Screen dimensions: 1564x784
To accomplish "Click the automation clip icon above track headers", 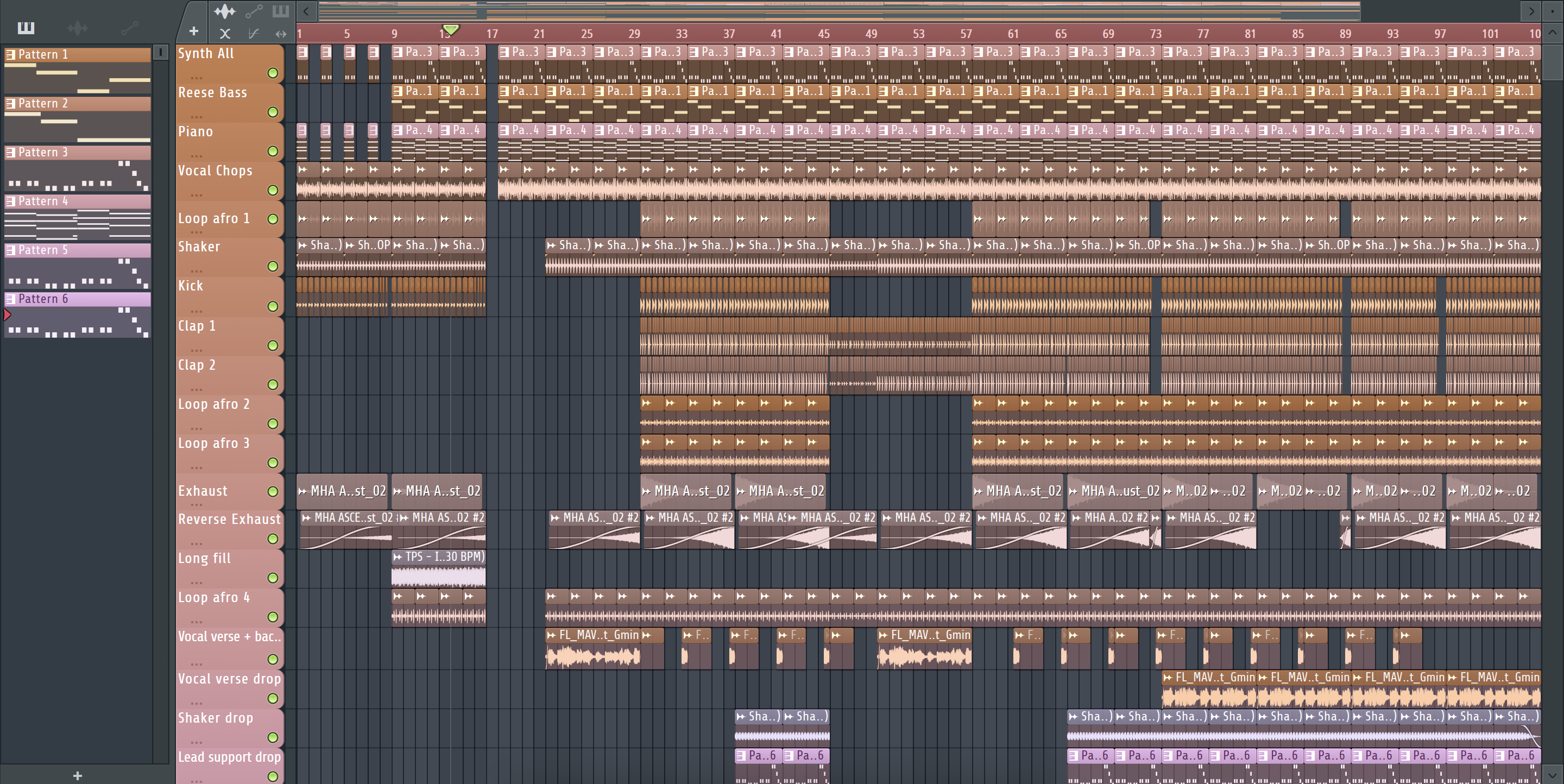I will [254, 11].
